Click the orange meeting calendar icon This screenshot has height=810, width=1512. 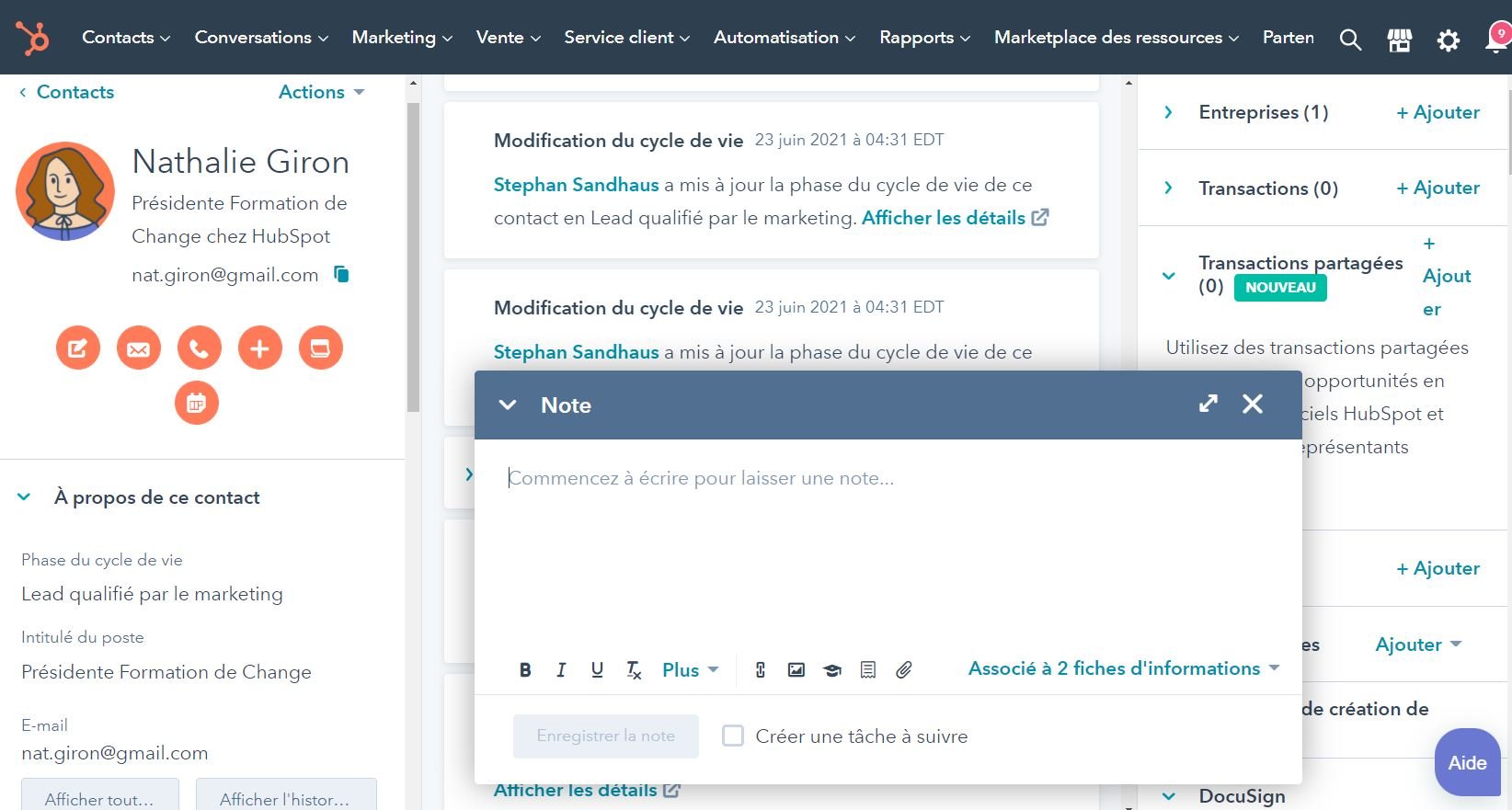coord(197,403)
